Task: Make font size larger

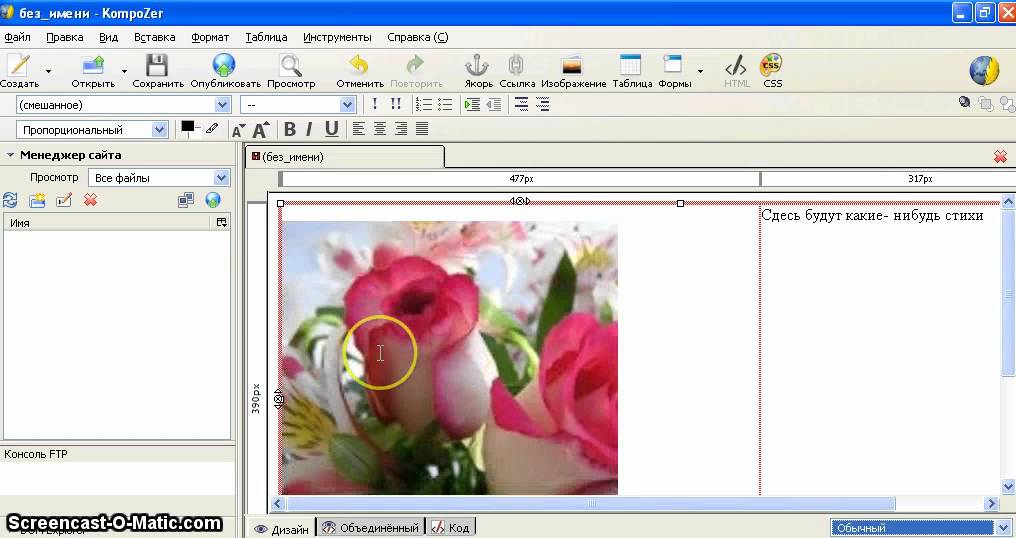Action: (x=260, y=130)
